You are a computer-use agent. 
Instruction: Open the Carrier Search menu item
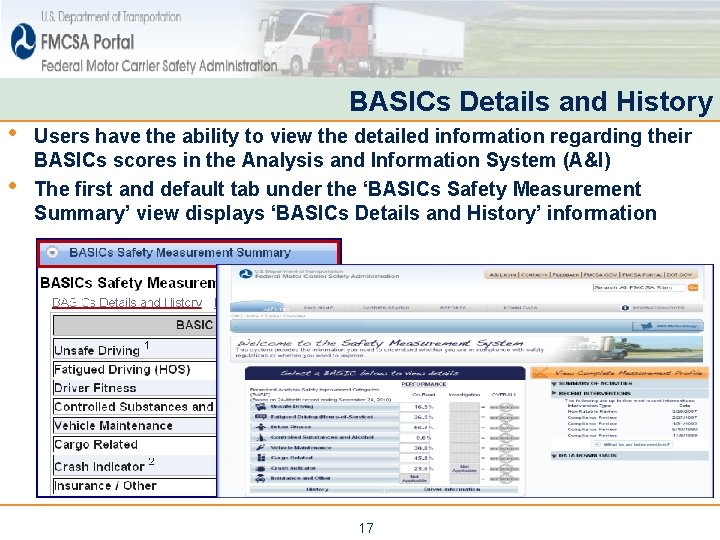[386, 308]
